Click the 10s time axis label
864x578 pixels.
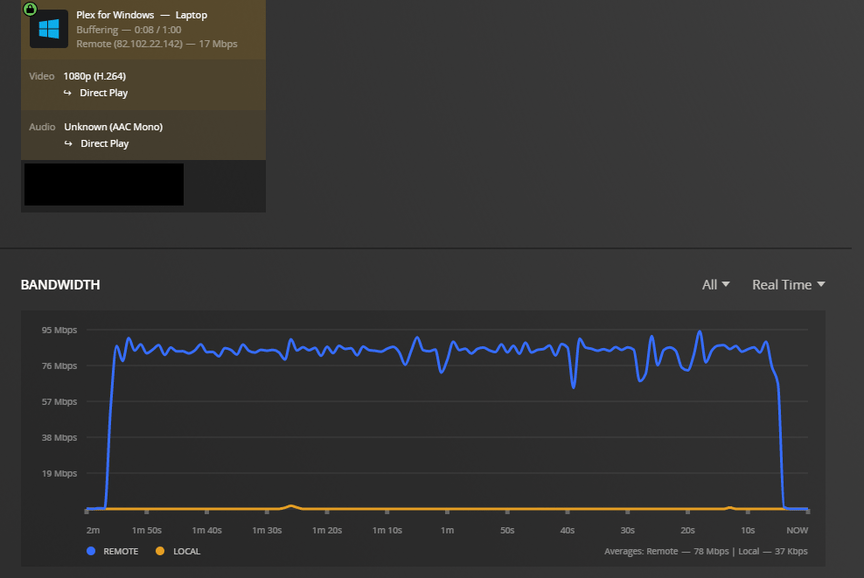(747, 530)
